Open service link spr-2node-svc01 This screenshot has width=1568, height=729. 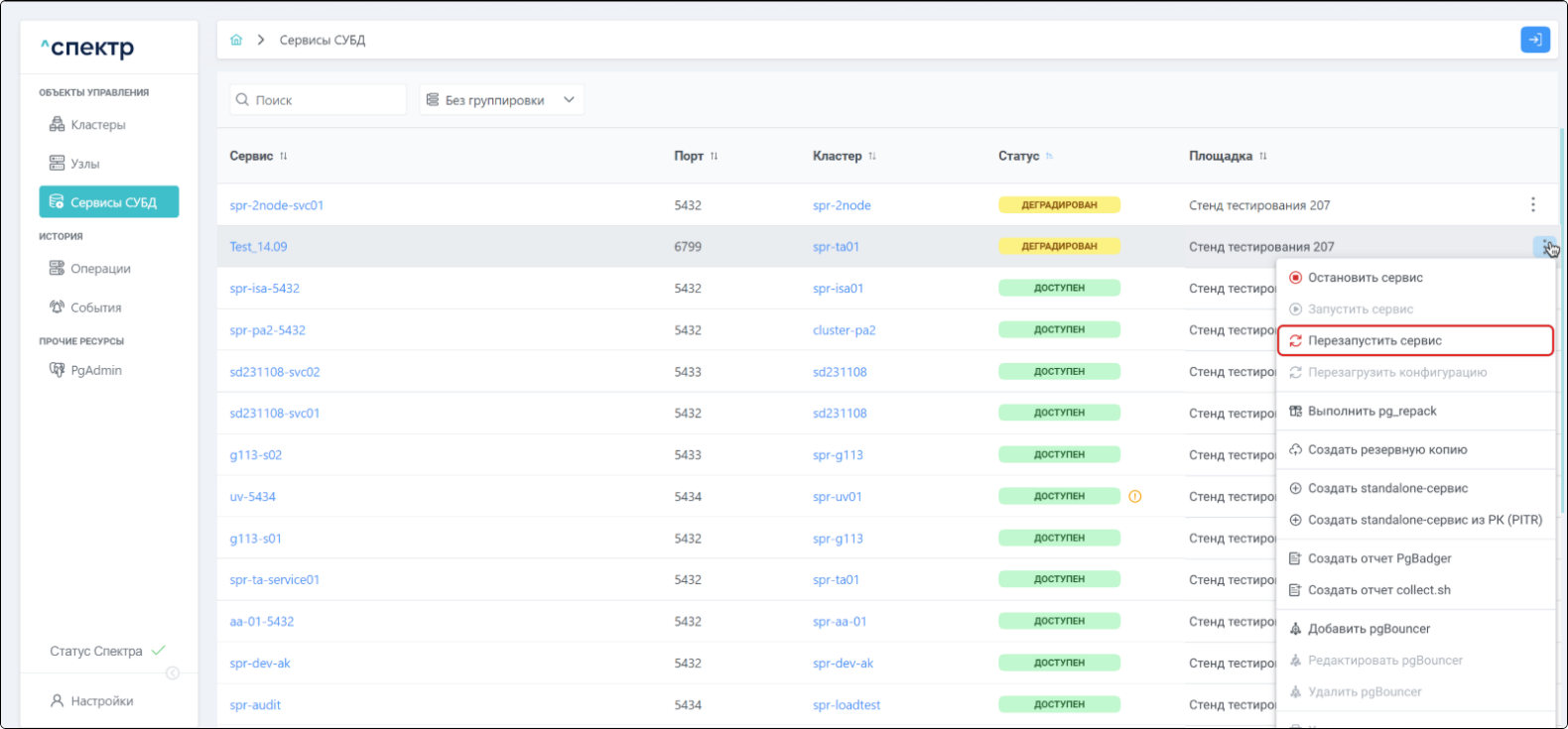click(x=277, y=205)
